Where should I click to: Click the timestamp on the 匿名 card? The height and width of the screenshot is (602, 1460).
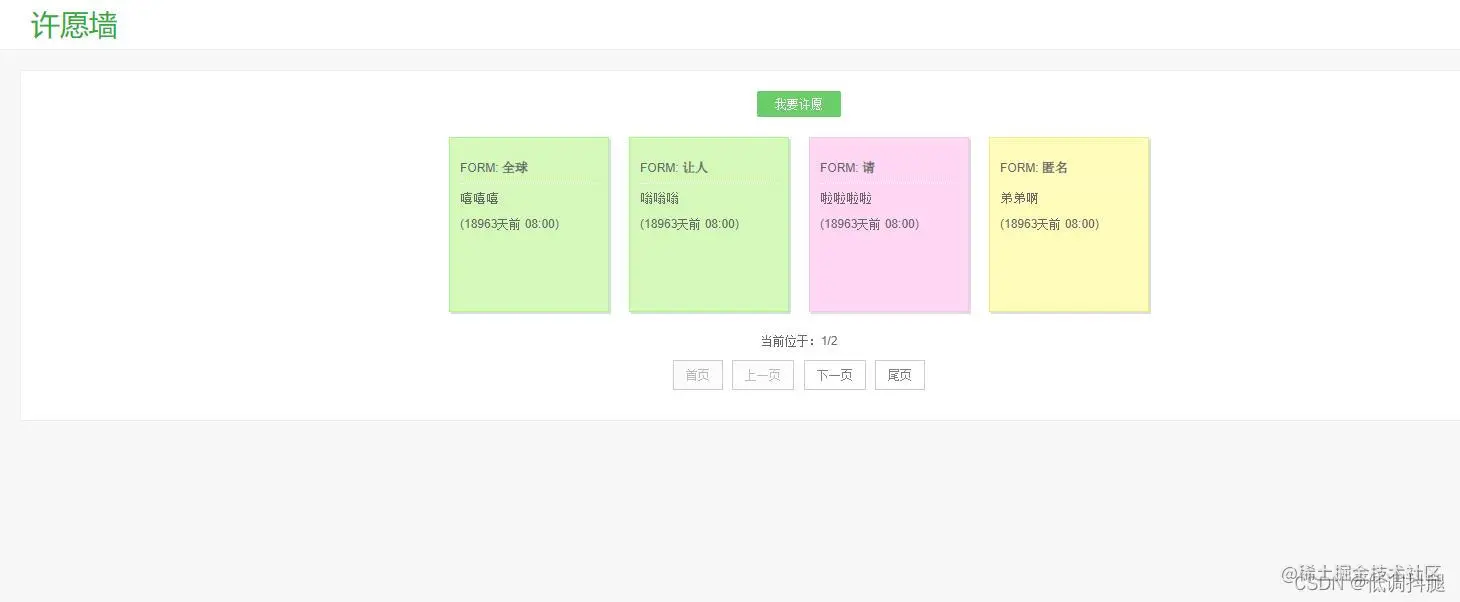pyautogui.click(x=1047, y=223)
